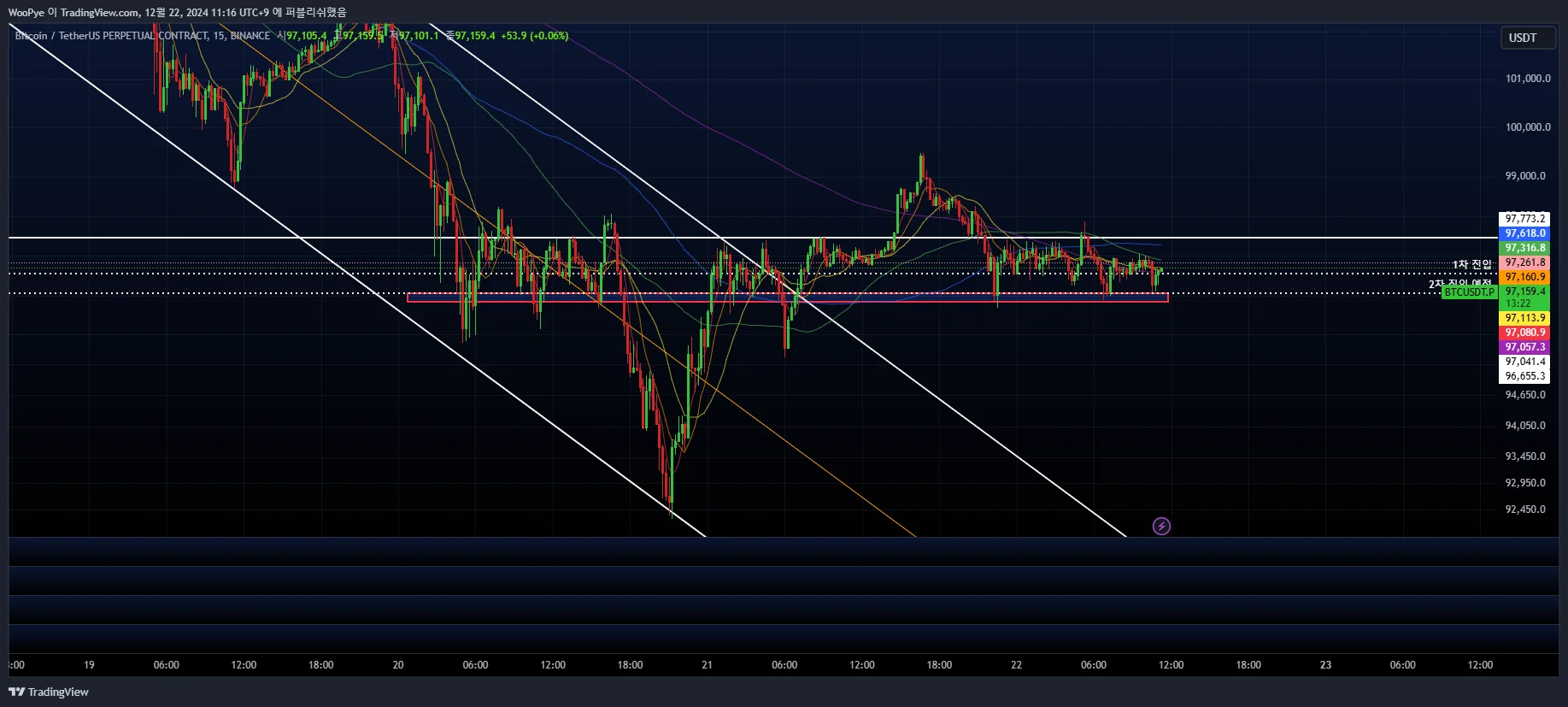This screenshot has height=707, width=1568.
Task: Open the USDT currency selector
Action: point(1528,38)
